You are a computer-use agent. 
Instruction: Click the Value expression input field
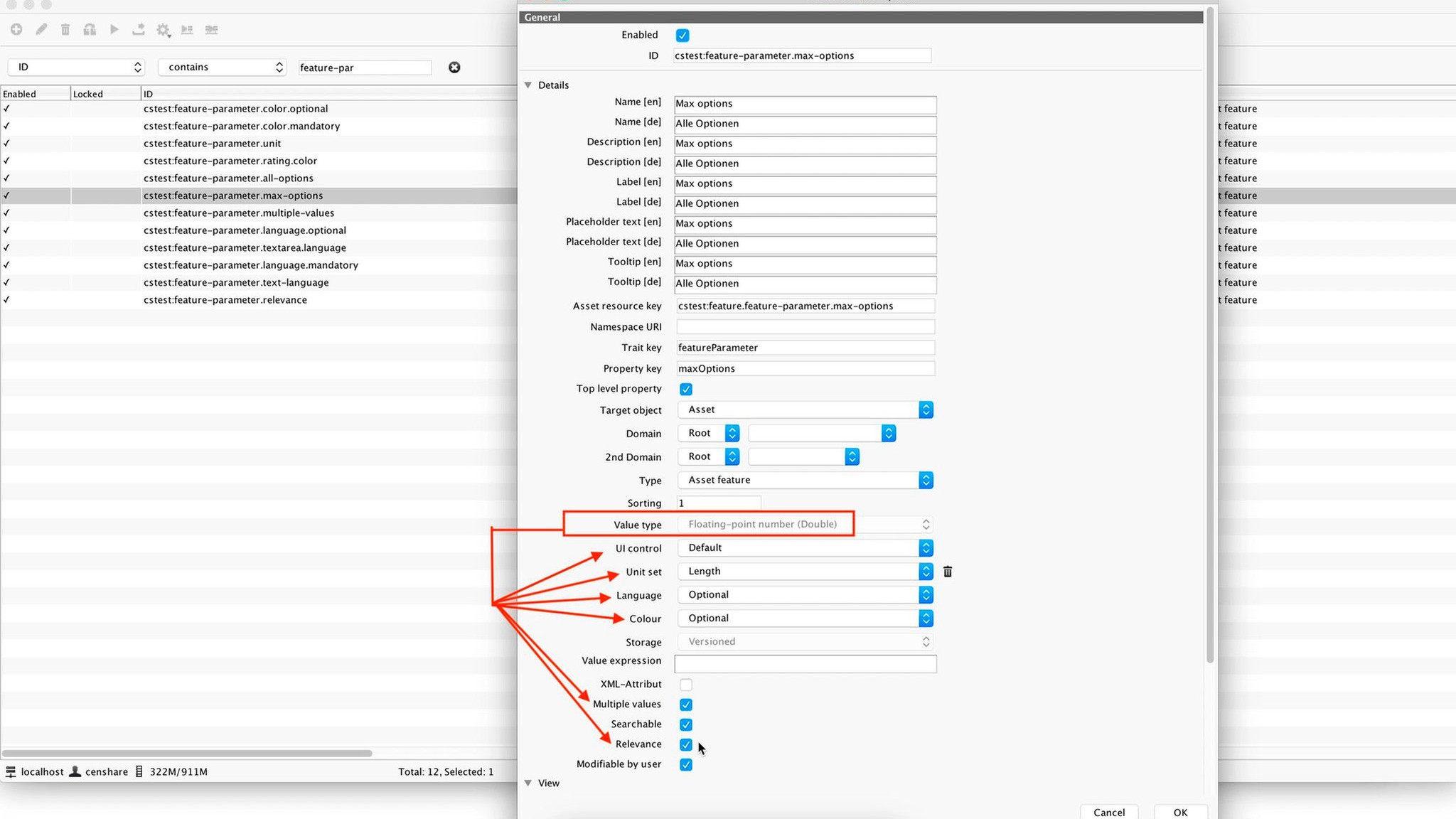(805, 664)
